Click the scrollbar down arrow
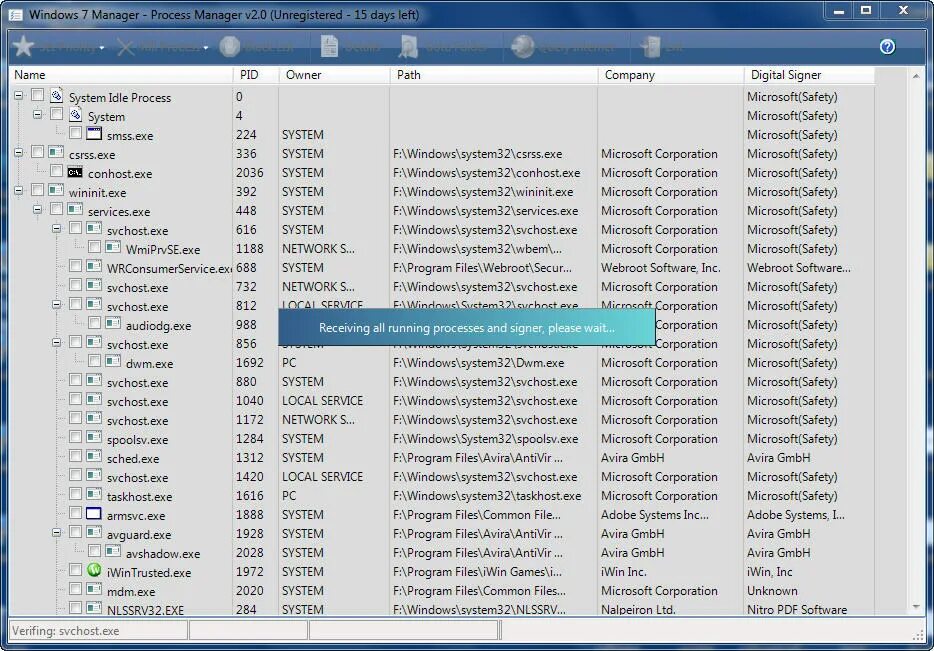This screenshot has height=651, width=934. (x=916, y=607)
